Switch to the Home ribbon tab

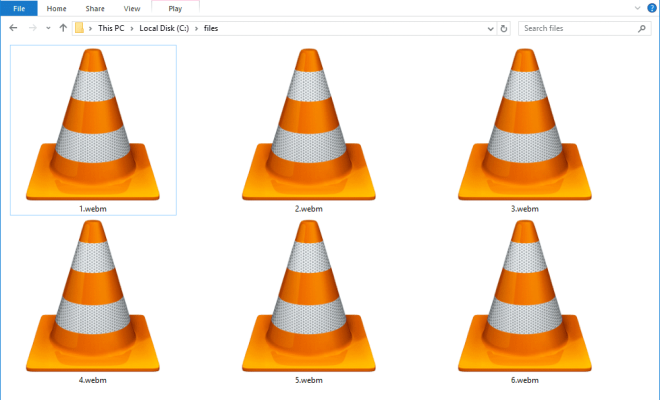pos(56,8)
